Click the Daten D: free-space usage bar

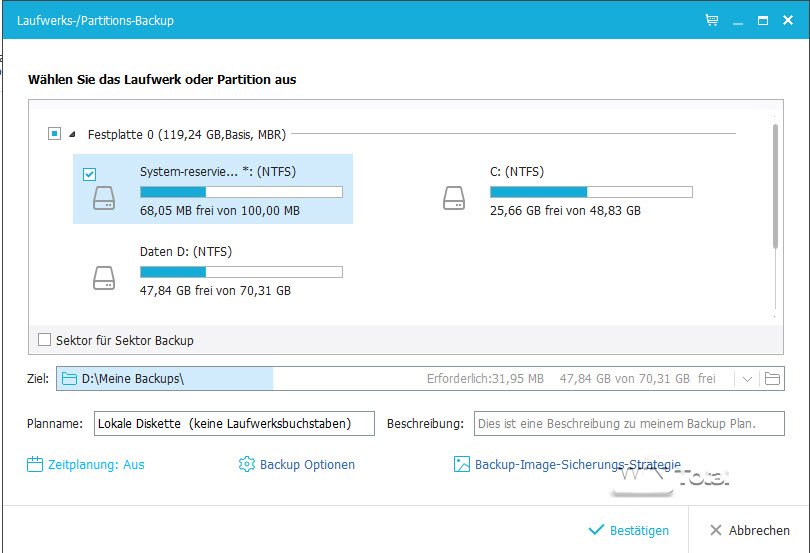tap(241, 271)
